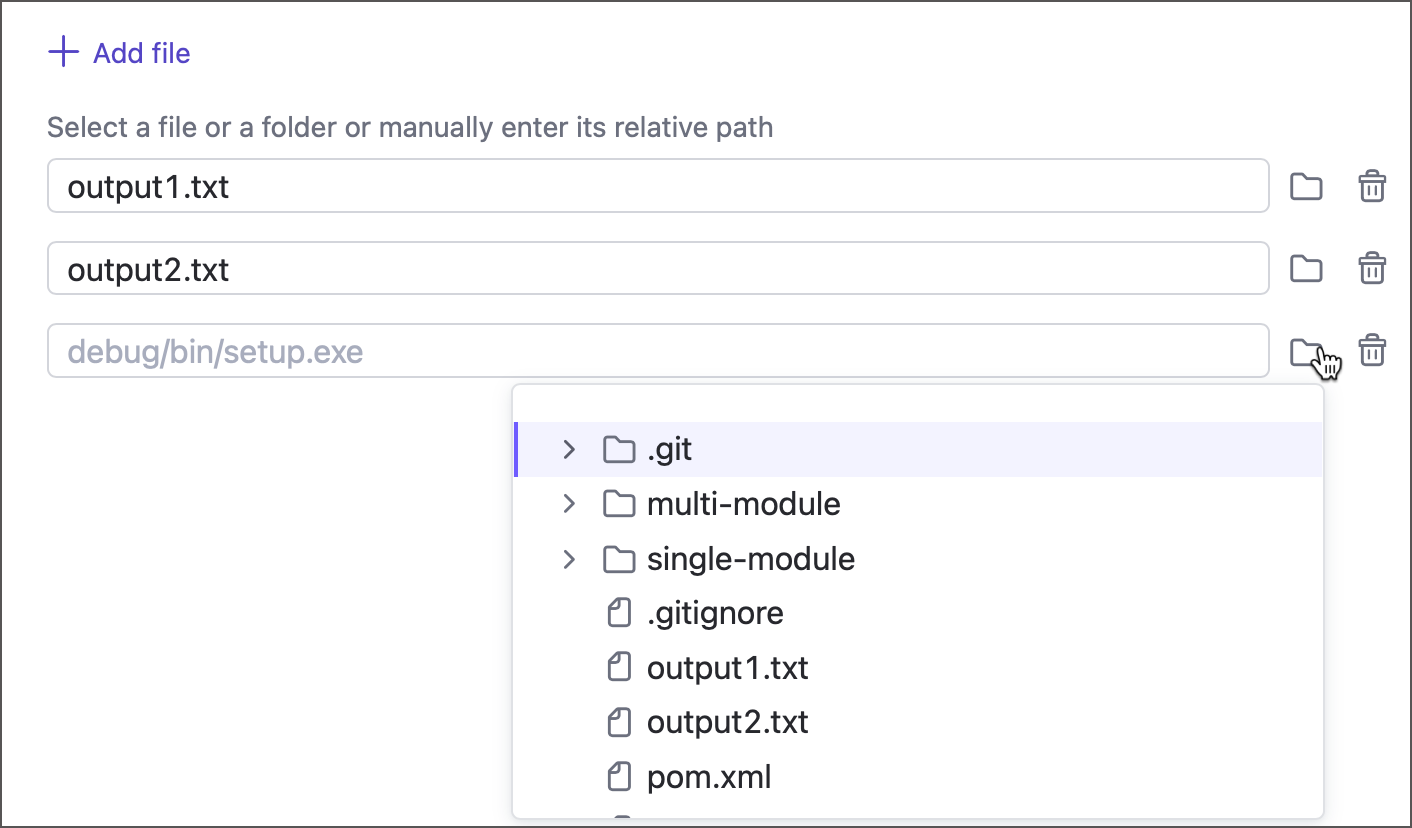Choose output2.txt in the dropdown tree

pos(918,722)
